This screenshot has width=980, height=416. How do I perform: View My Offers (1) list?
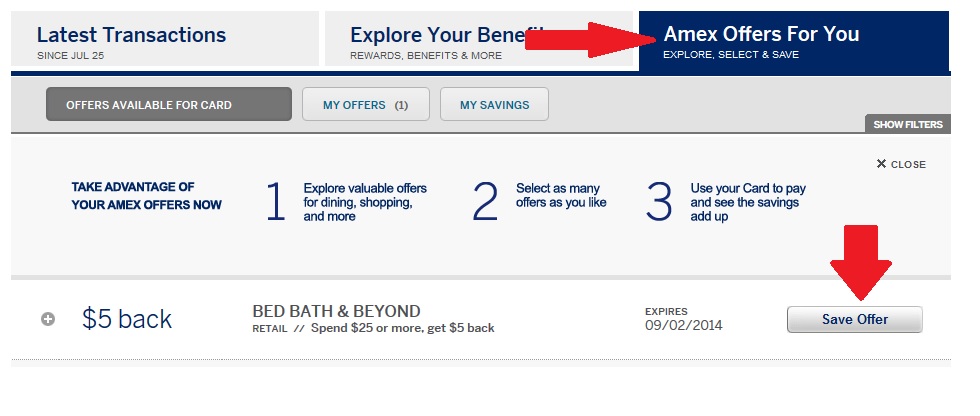click(x=365, y=105)
